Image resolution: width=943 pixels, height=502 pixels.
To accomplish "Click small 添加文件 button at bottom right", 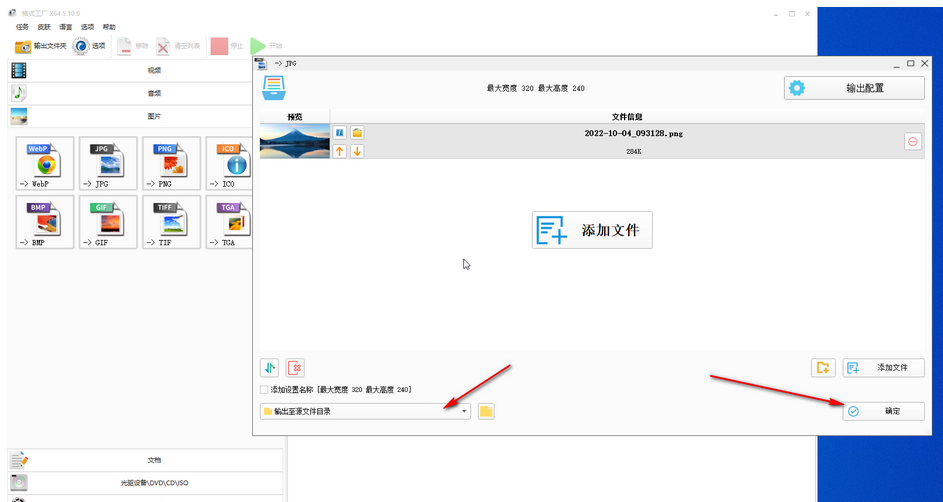I will point(883,367).
